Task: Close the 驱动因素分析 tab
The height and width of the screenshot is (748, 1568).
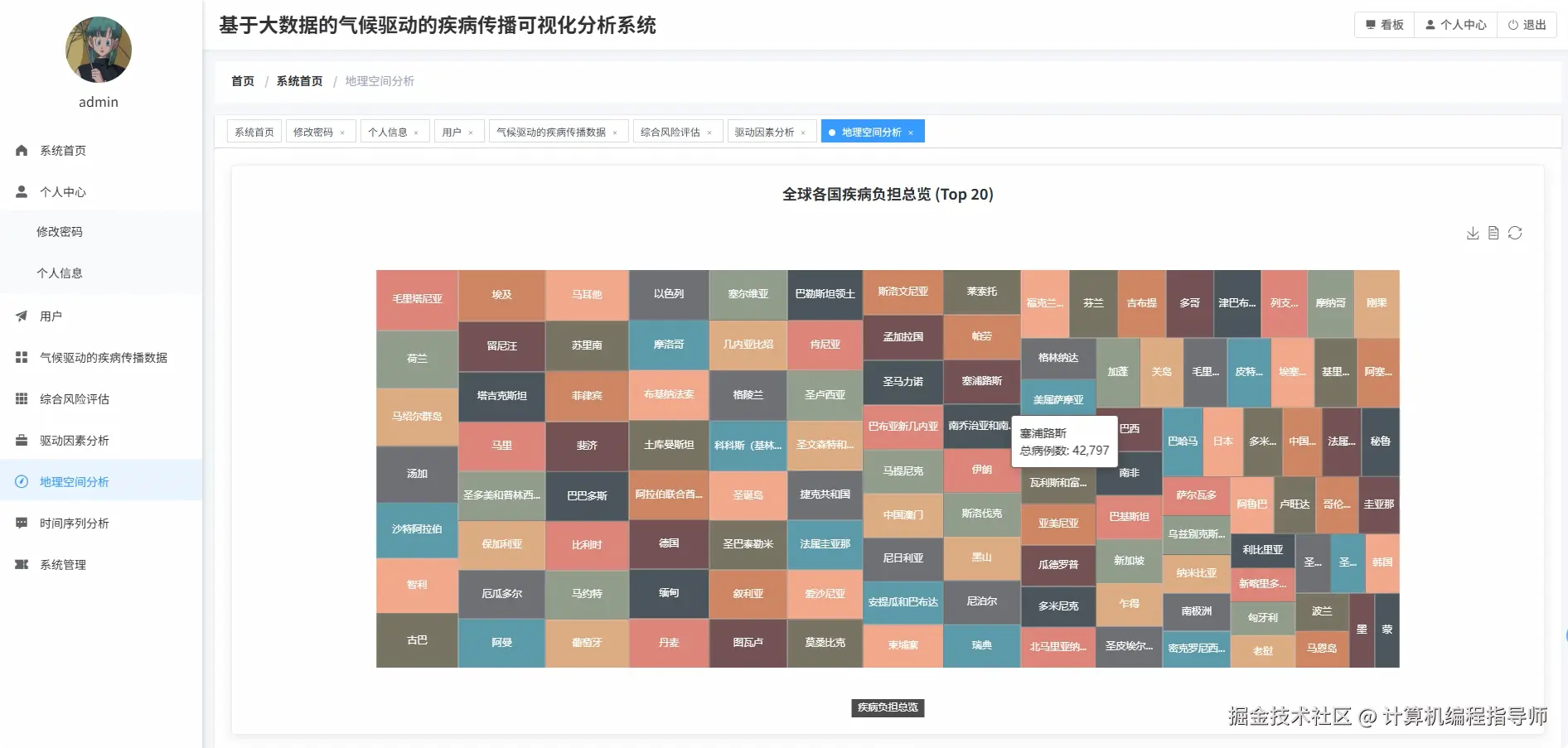Action: pos(803,133)
